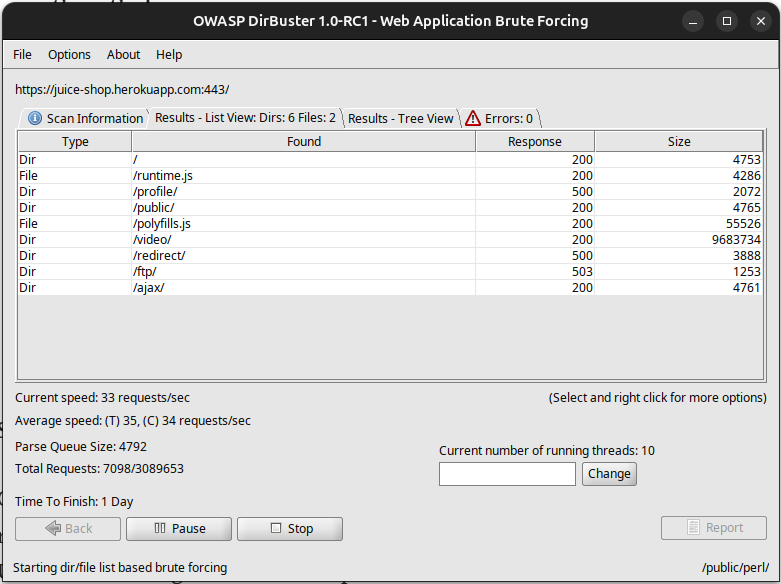Click Current number of running threads label
Screen dimensions: 781x584
[x=546, y=450]
